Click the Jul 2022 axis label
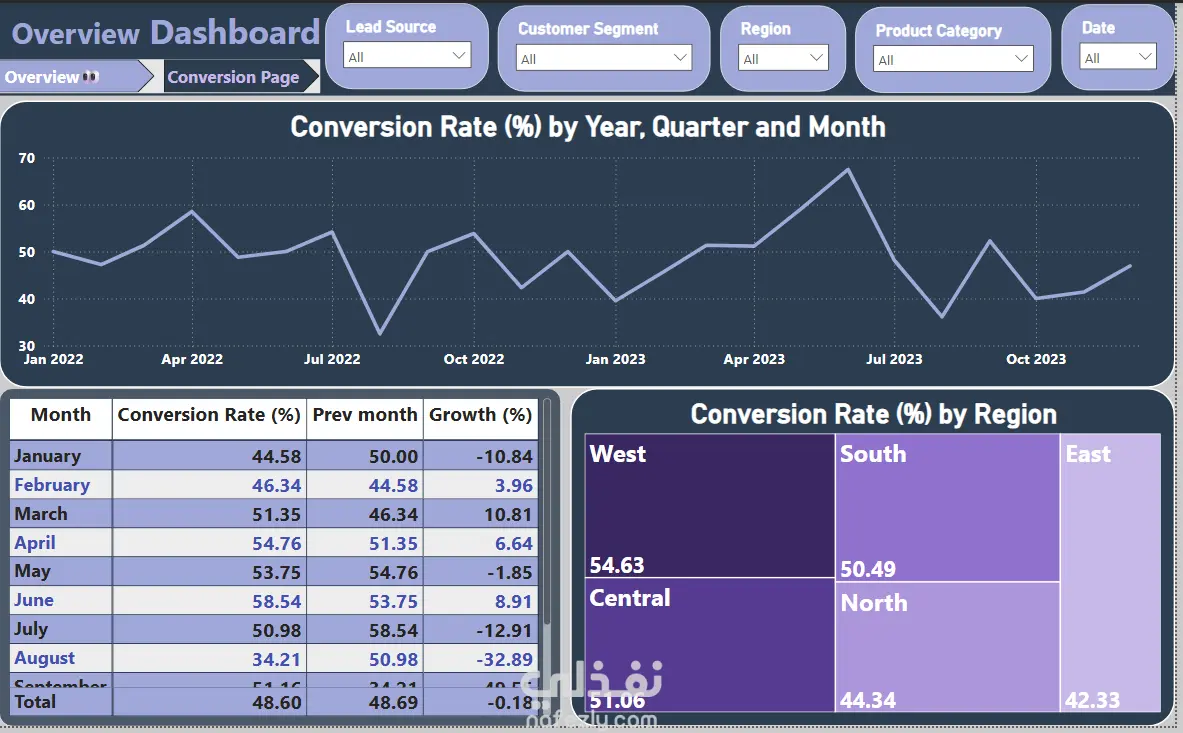 (x=332, y=360)
